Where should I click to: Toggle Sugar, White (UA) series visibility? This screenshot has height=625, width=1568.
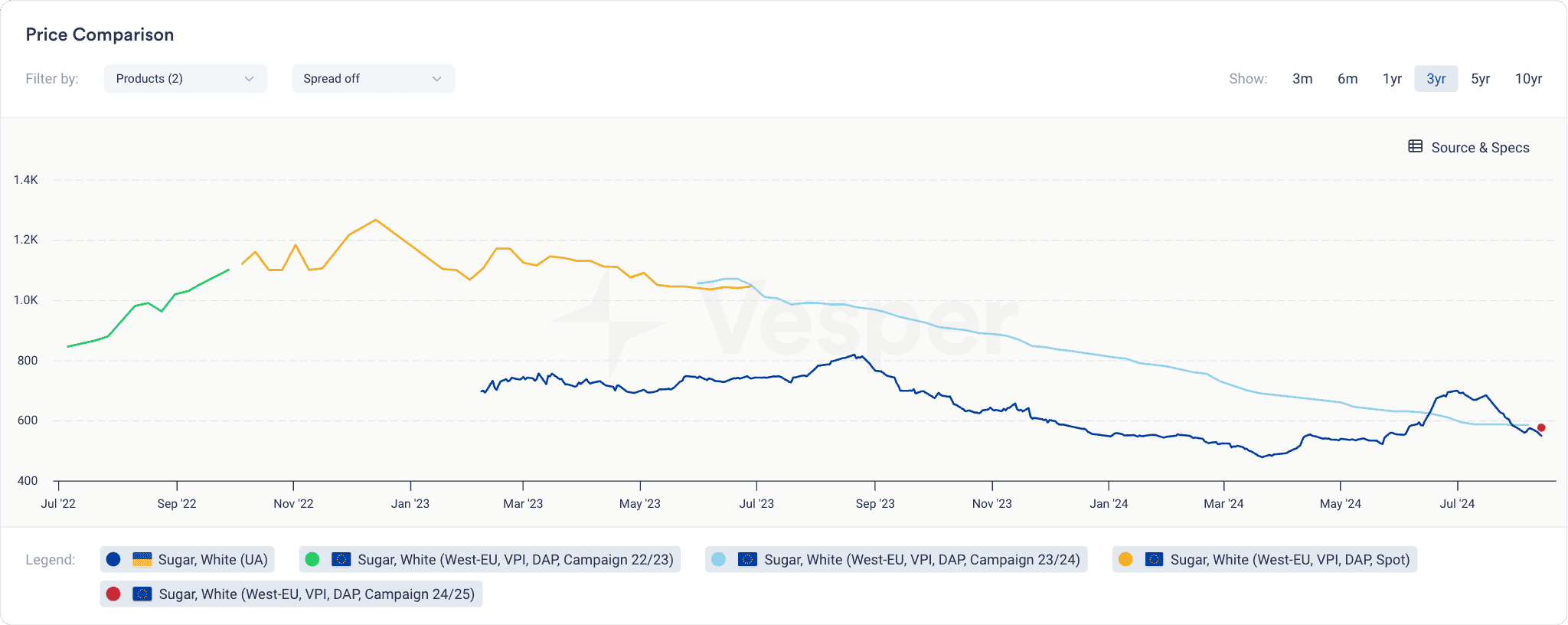pos(212,560)
